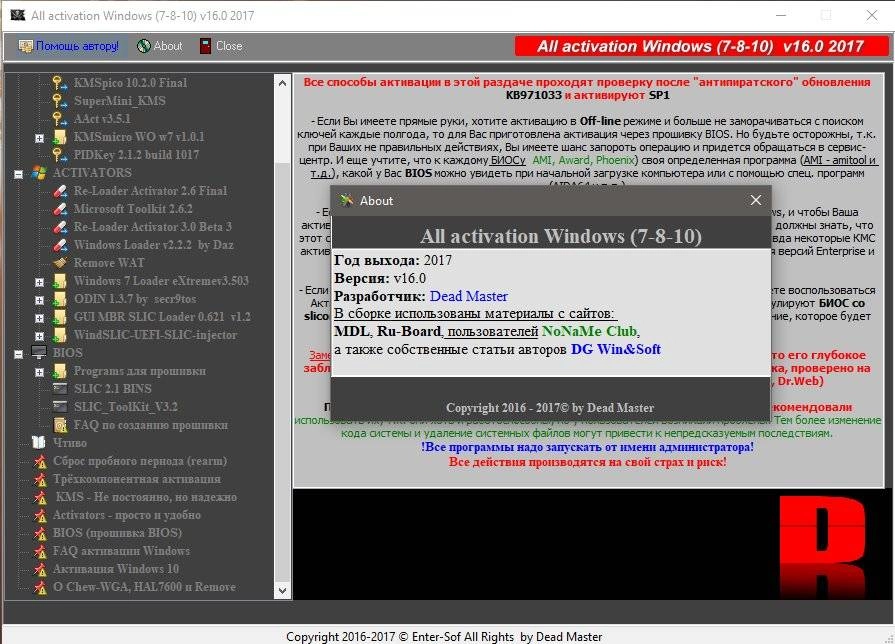
Task: Click the tree scrollbar down arrow
Action: coord(283,590)
